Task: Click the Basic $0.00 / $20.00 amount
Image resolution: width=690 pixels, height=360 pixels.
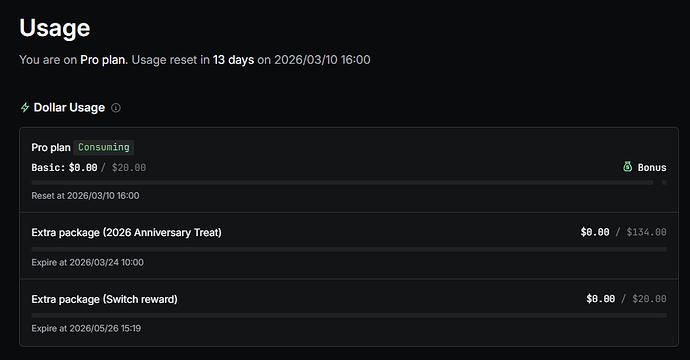Action: pos(88,168)
